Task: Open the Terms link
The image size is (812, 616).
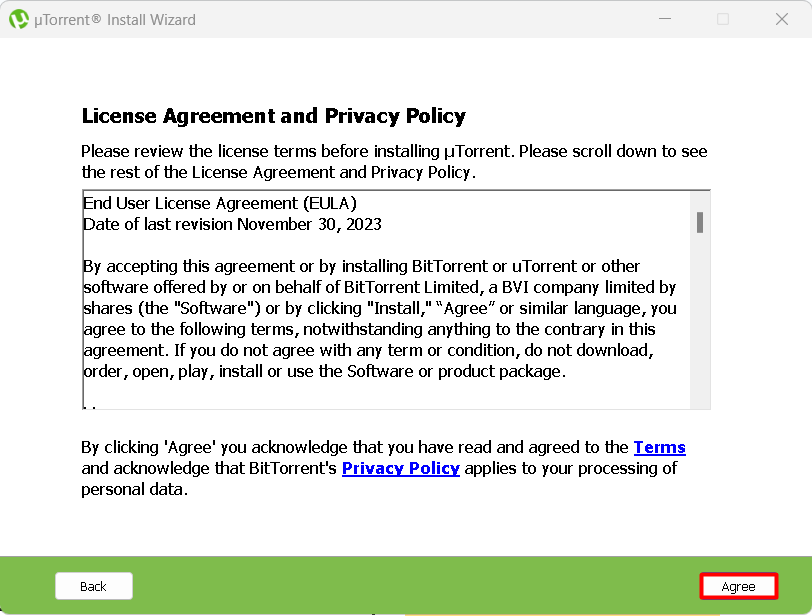Action: [x=660, y=447]
